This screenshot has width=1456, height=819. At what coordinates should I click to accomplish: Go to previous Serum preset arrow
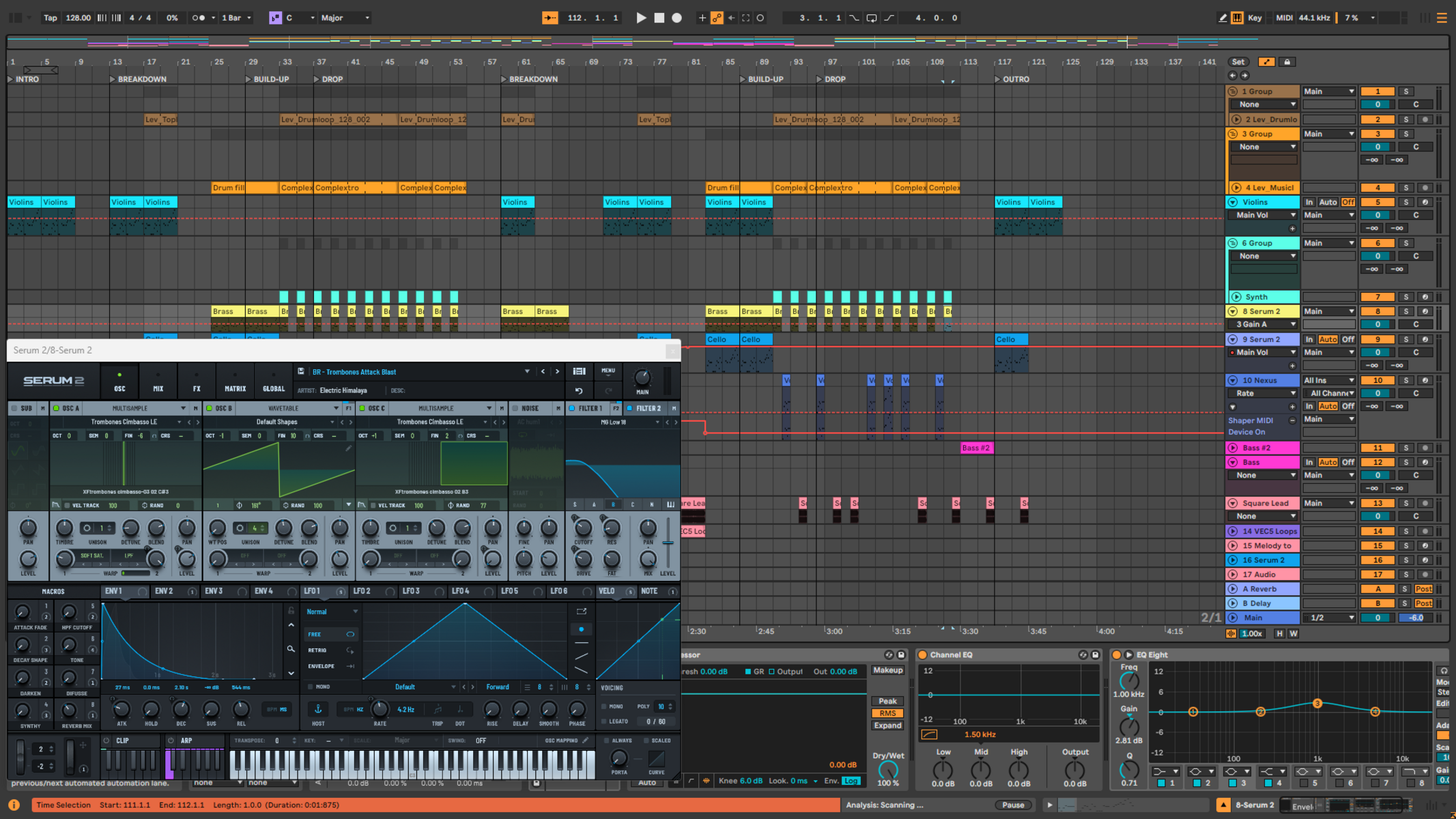(543, 371)
